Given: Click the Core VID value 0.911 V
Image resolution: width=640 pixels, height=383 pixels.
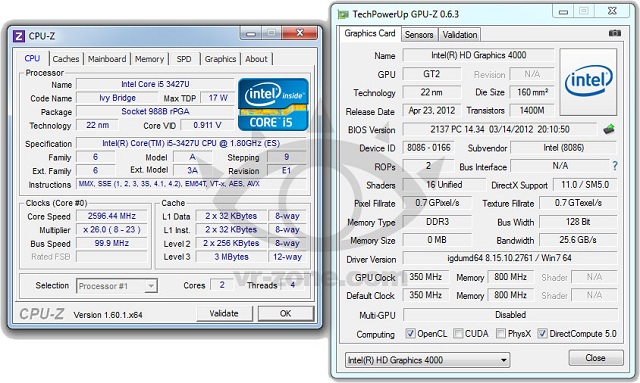Looking at the screenshot, I should pos(207,125).
